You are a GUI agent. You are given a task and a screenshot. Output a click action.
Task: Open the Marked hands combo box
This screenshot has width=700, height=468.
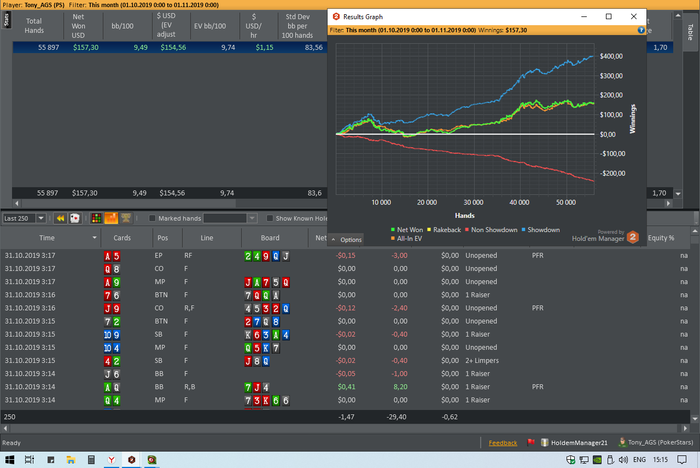pos(252,218)
